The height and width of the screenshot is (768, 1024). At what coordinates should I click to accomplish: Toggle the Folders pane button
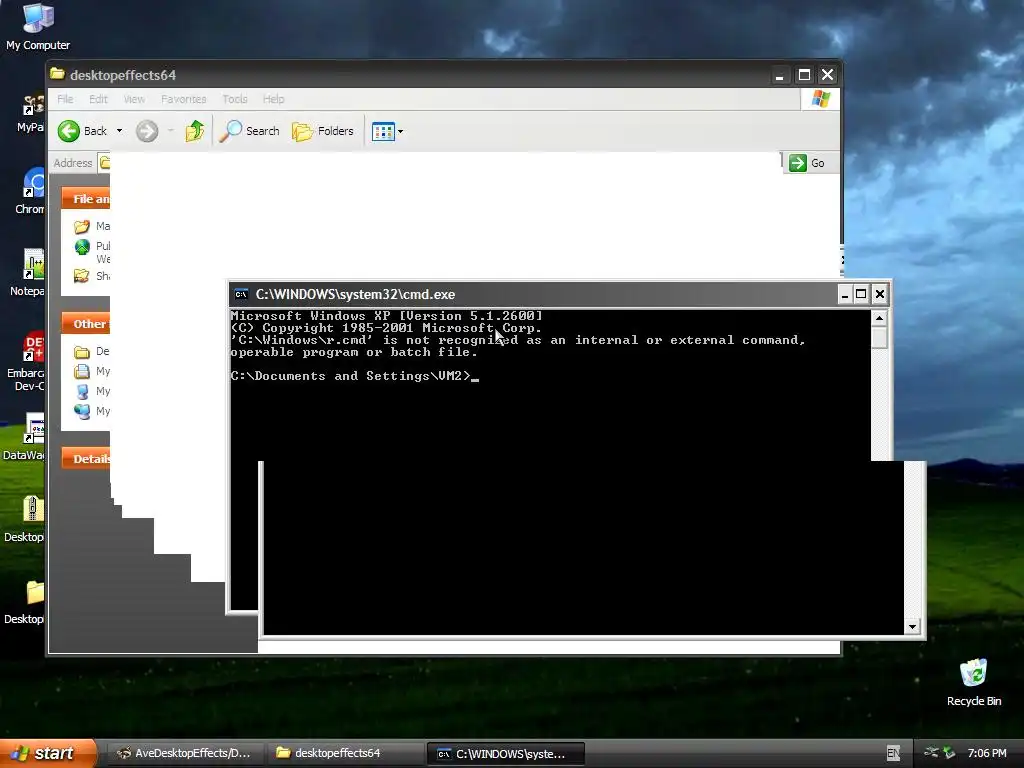tap(323, 131)
